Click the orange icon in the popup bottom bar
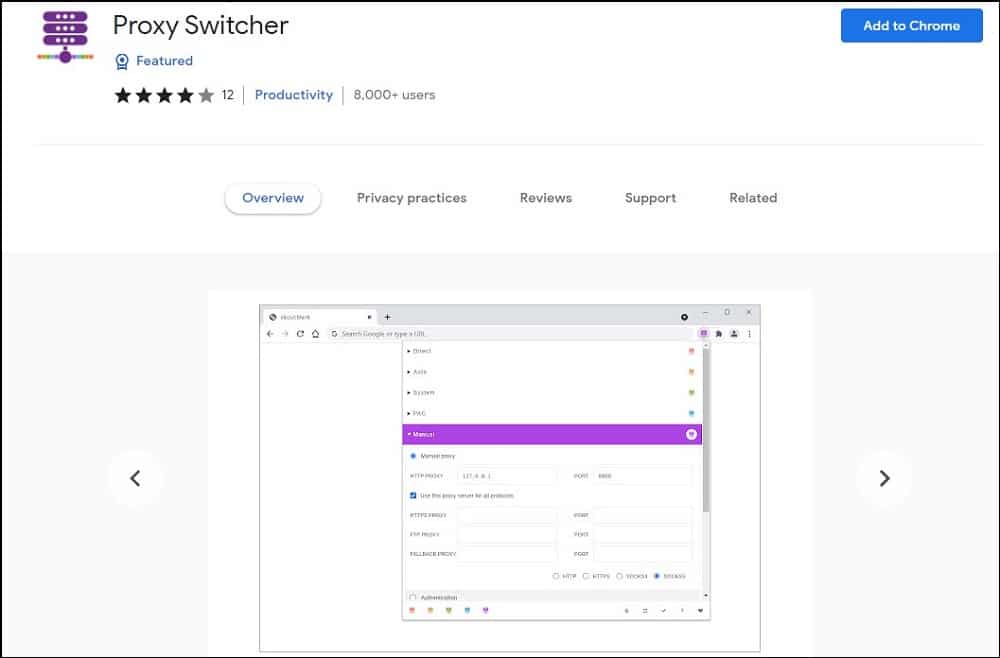Screen dimensions: 1000x658 [x=430, y=611]
